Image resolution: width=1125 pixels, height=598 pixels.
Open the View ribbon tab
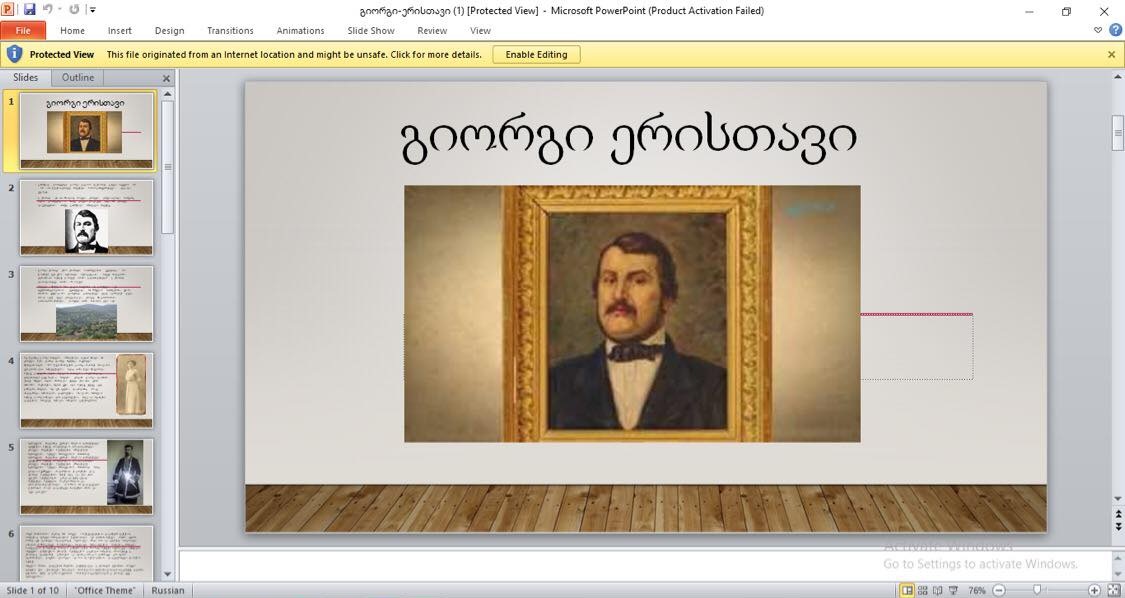tap(480, 31)
